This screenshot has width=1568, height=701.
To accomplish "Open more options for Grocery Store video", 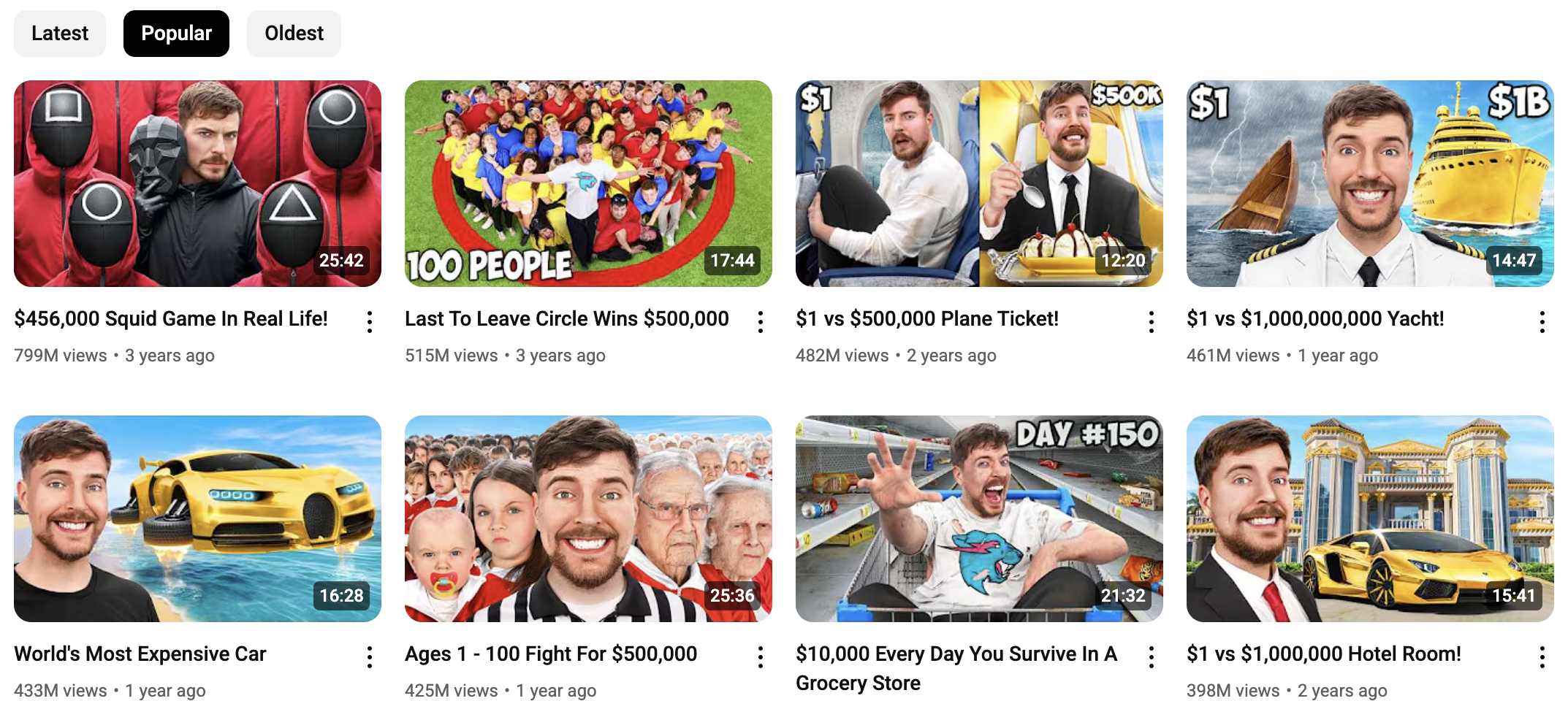I will coord(1152,657).
